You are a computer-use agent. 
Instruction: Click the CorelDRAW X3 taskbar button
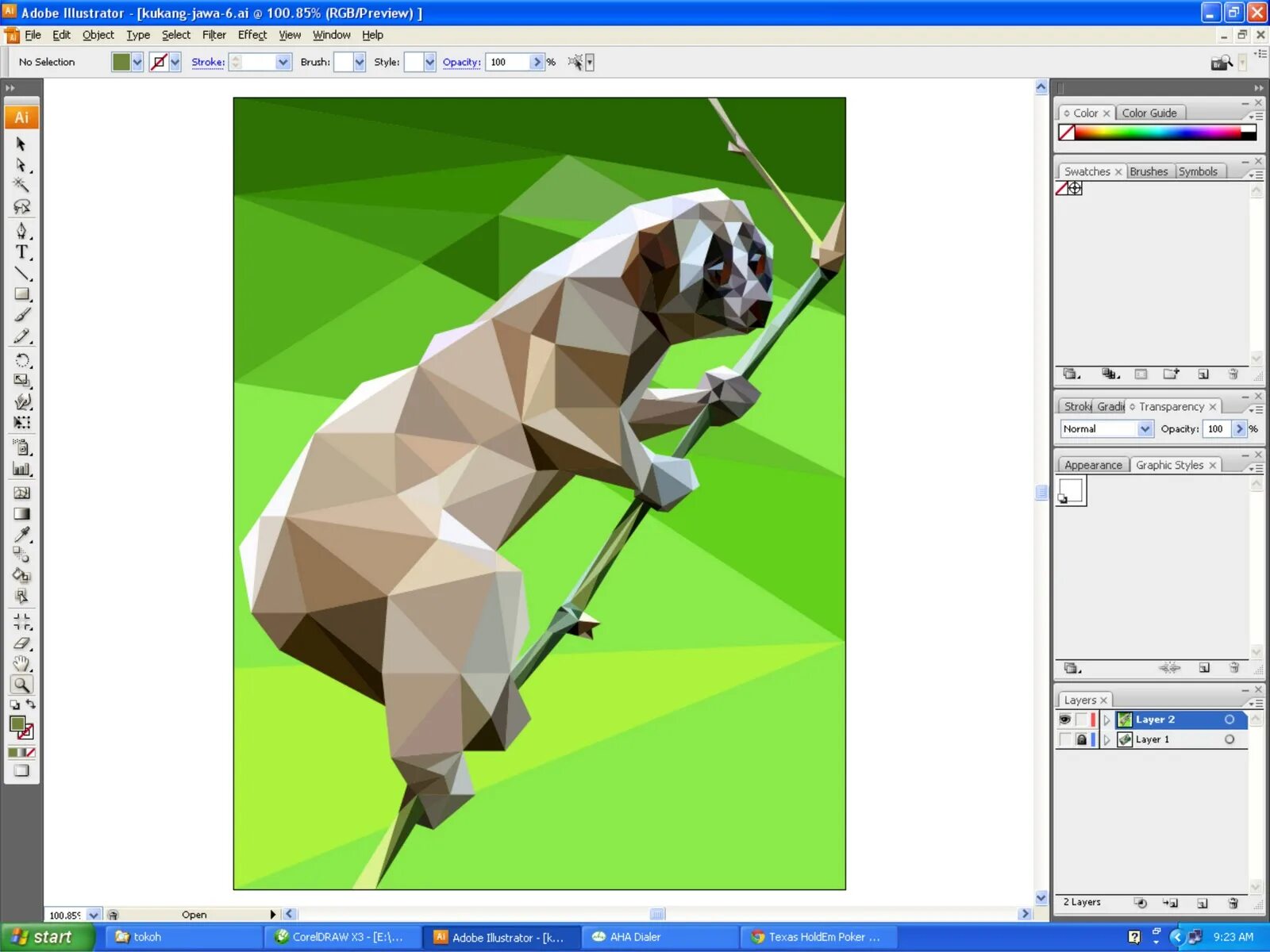pyautogui.click(x=341, y=937)
